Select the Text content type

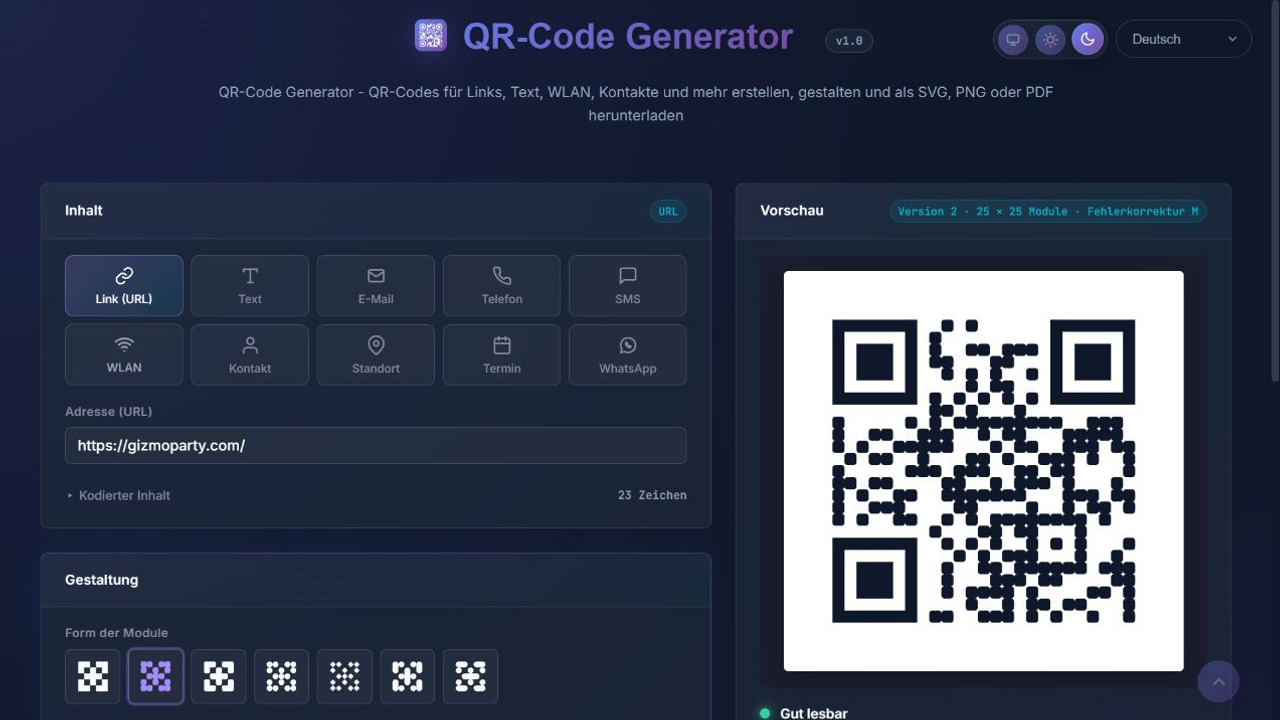[250, 286]
